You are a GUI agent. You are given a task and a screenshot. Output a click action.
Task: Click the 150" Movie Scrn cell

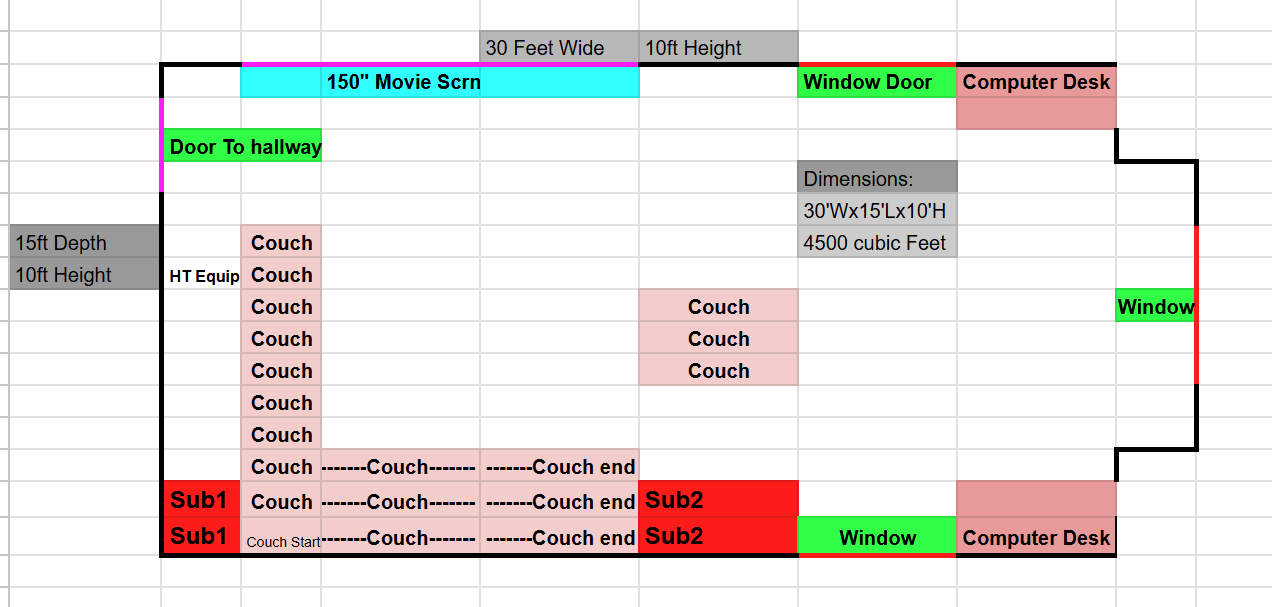[401, 82]
